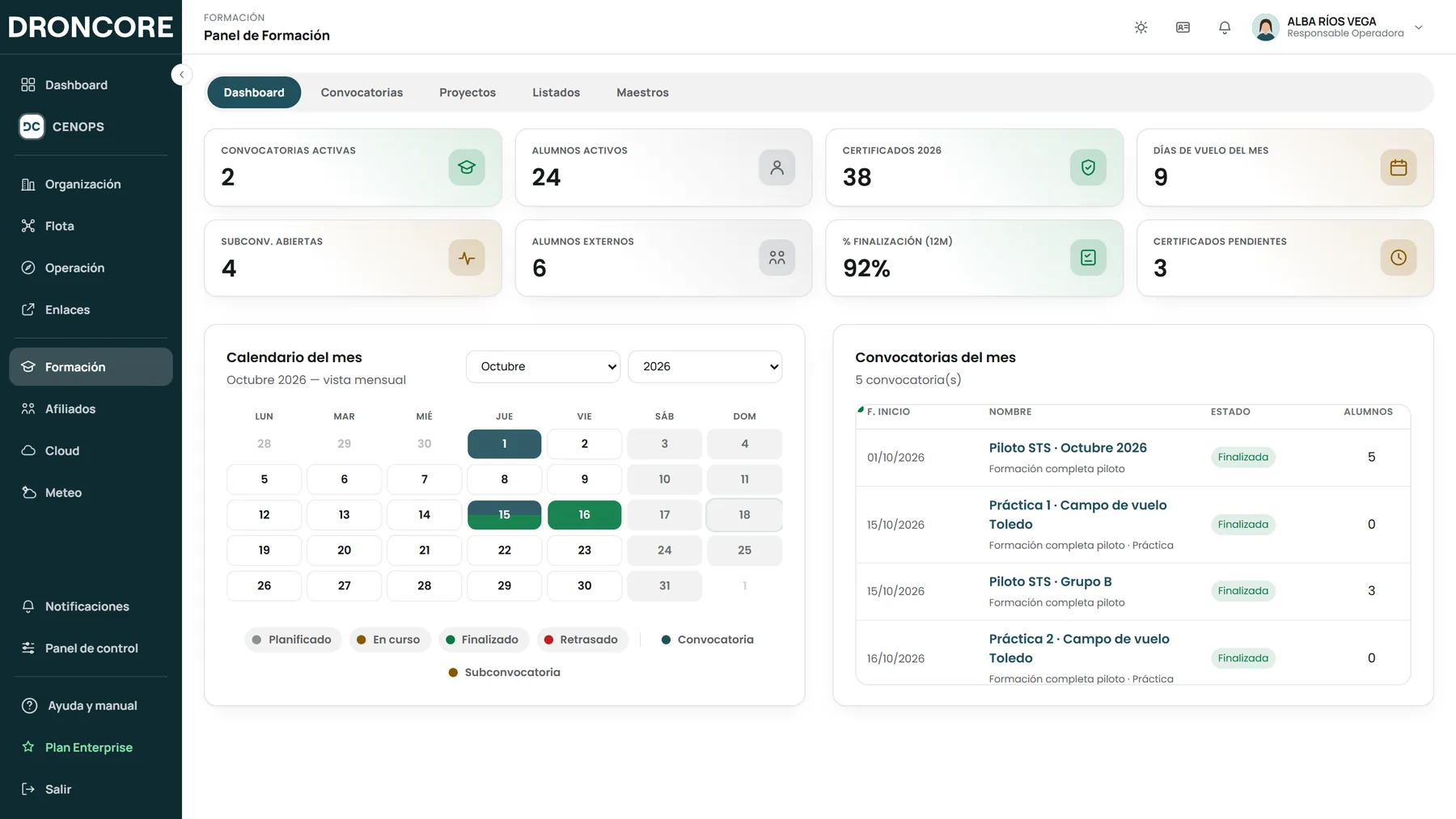The width and height of the screenshot is (1456, 819).
Task: Click the Plan Enterprise link
Action: point(91,748)
